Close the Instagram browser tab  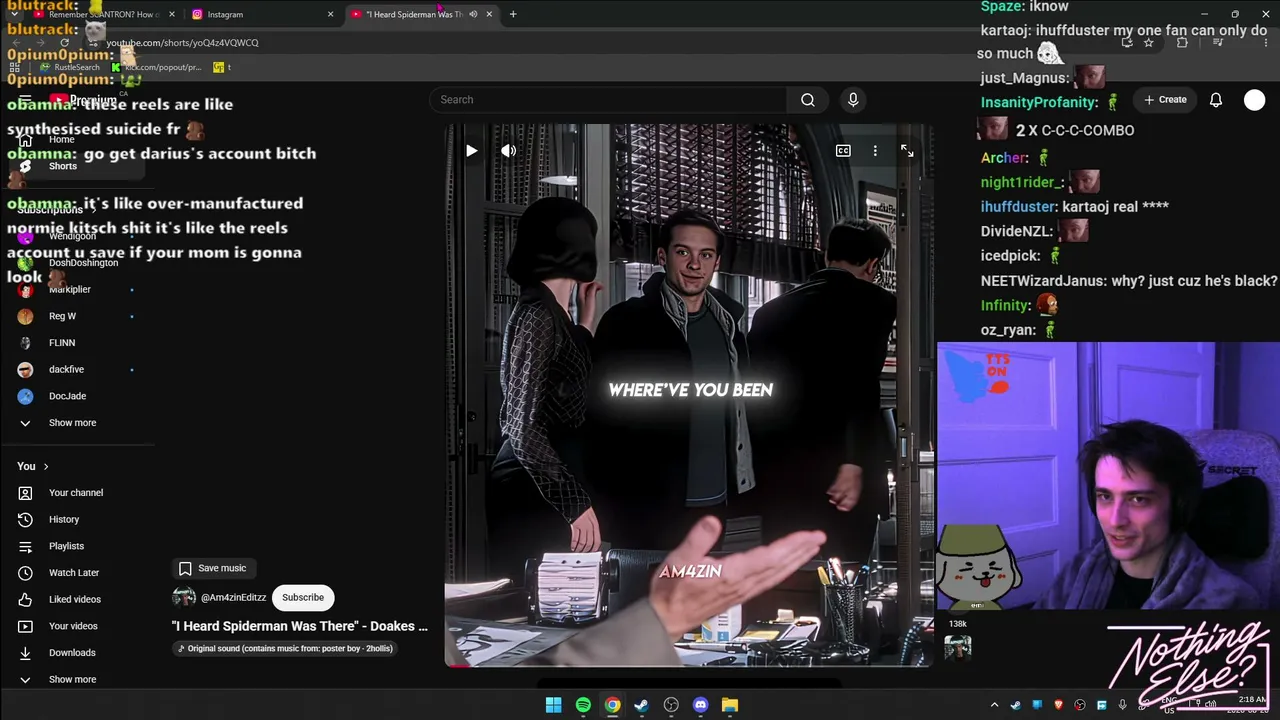tap(330, 14)
